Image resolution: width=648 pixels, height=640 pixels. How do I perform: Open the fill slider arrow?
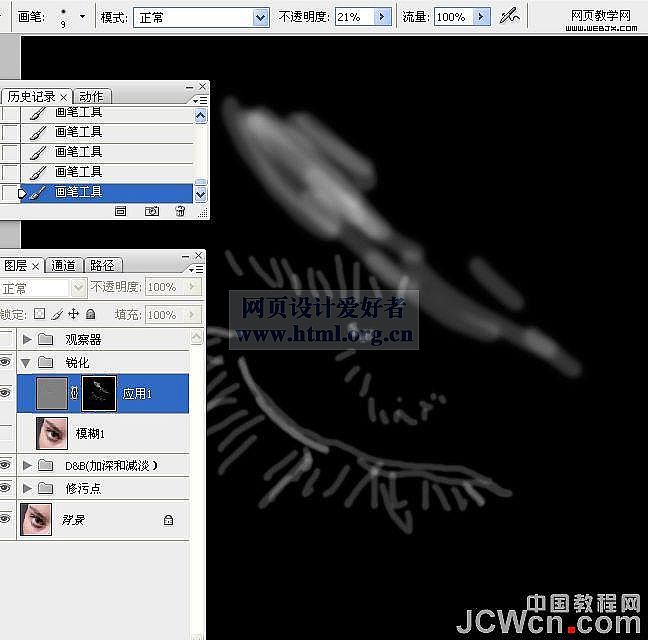(x=192, y=315)
